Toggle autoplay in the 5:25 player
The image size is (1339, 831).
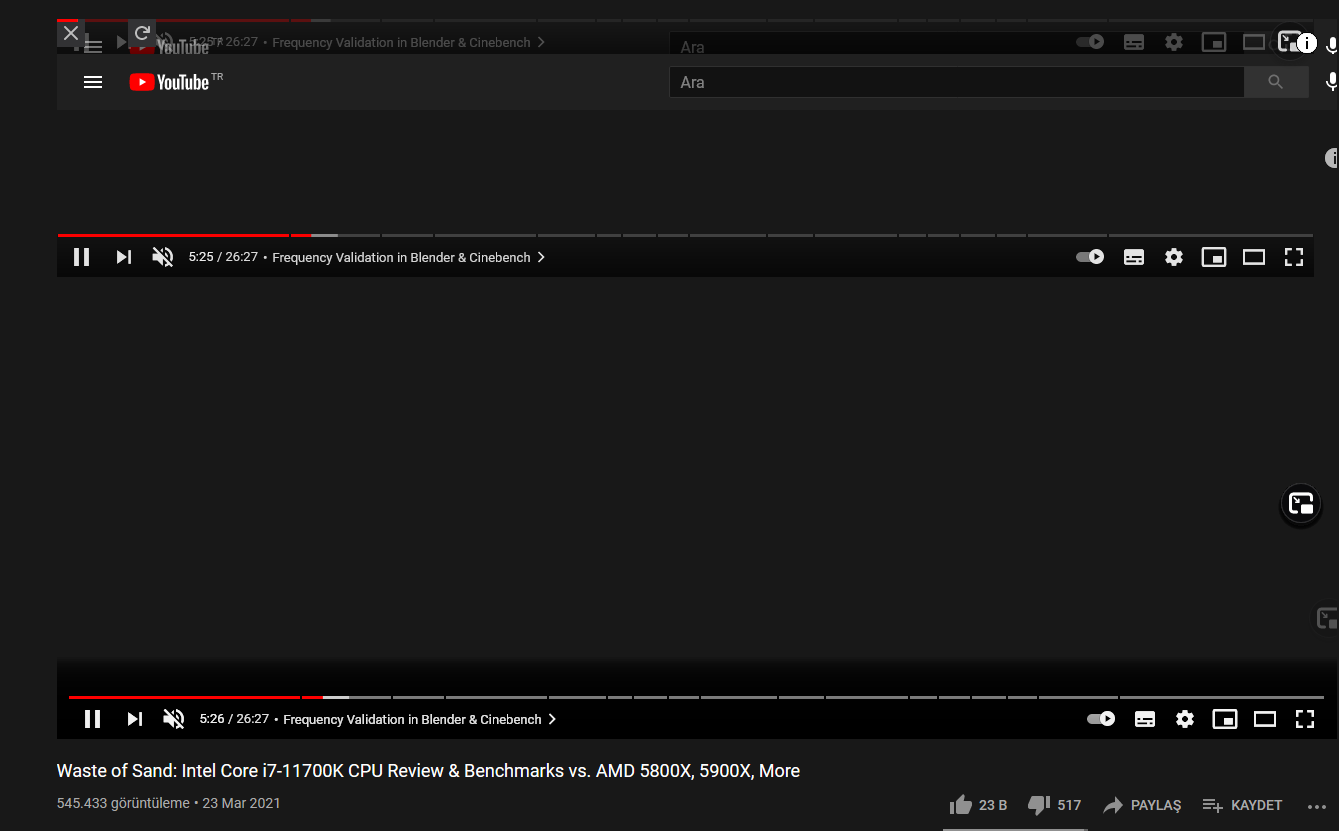pos(1090,257)
